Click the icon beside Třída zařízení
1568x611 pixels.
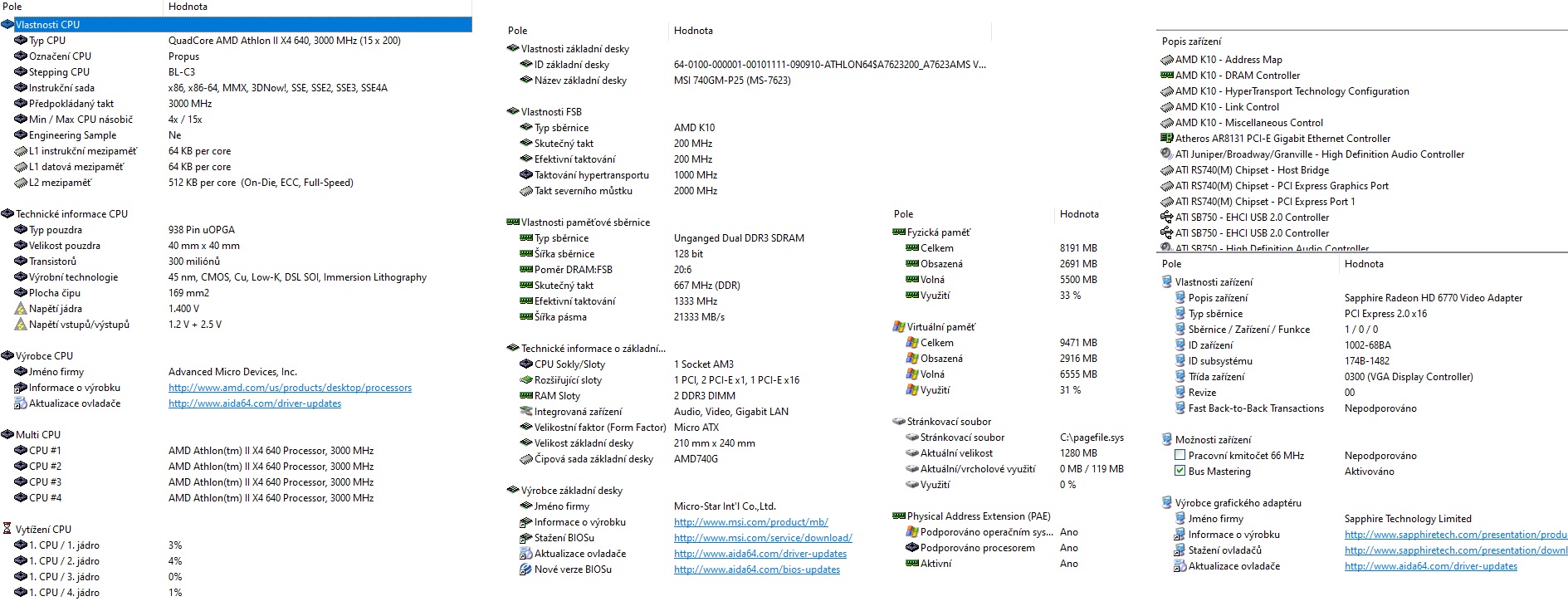point(1180,377)
